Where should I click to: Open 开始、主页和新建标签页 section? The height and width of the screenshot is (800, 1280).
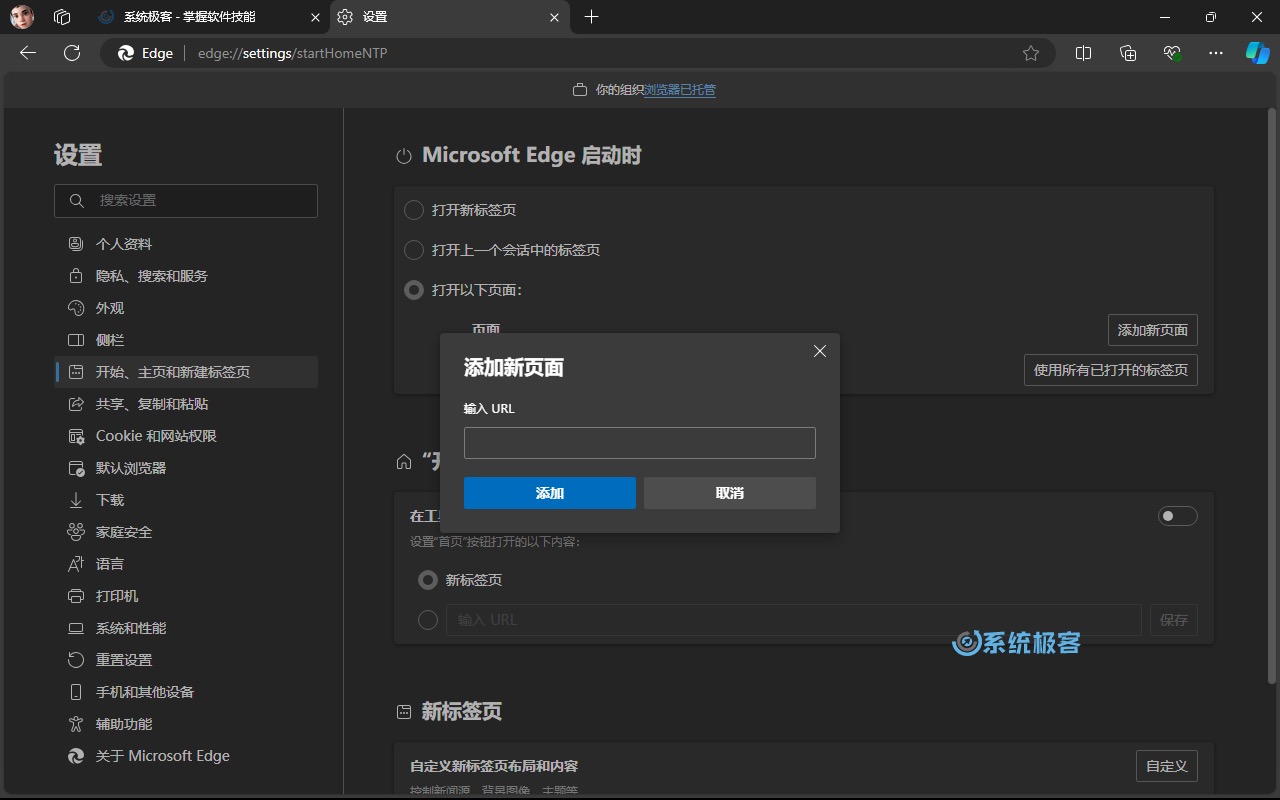[x=186, y=372]
